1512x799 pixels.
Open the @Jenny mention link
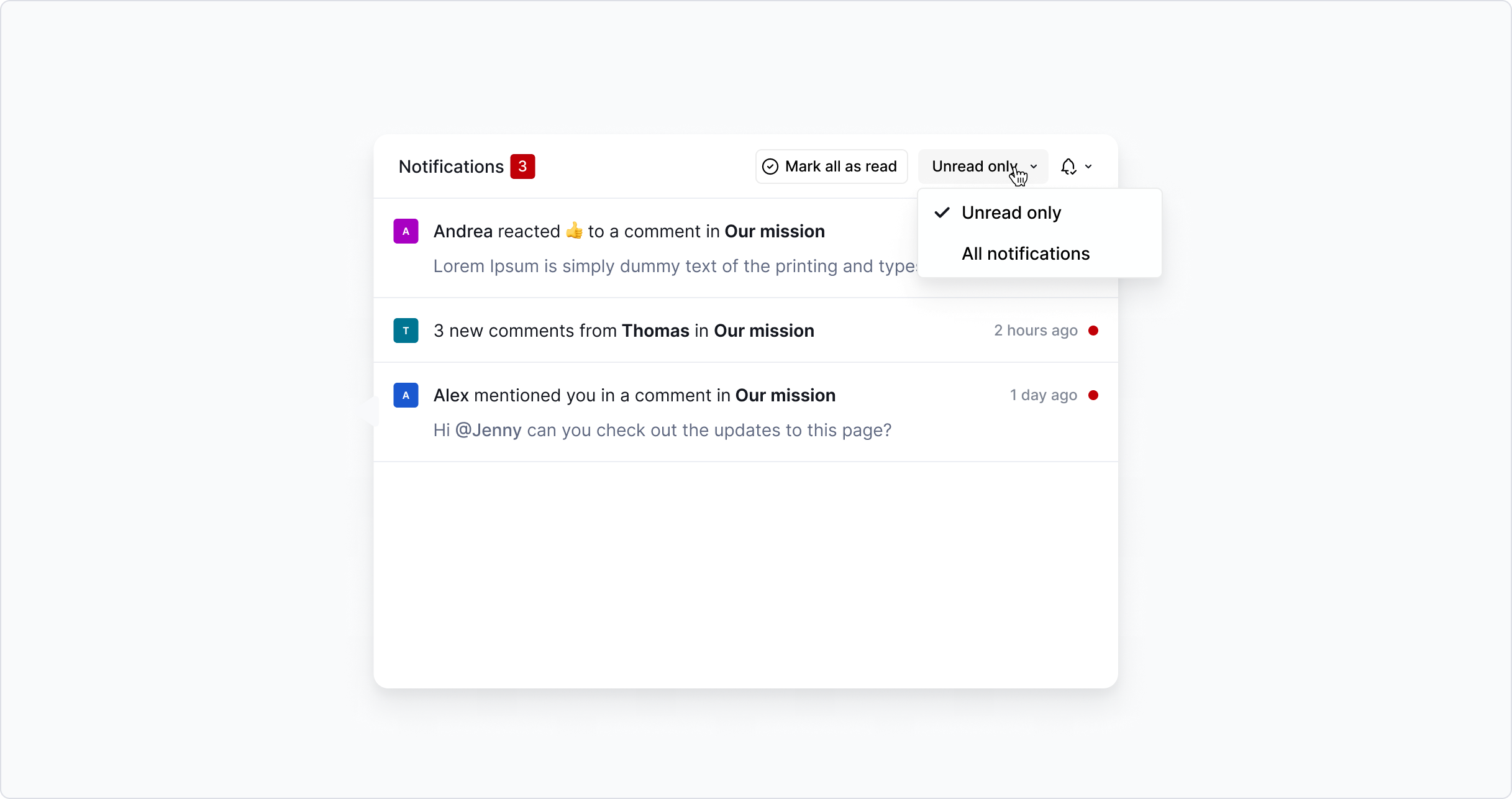pos(488,430)
